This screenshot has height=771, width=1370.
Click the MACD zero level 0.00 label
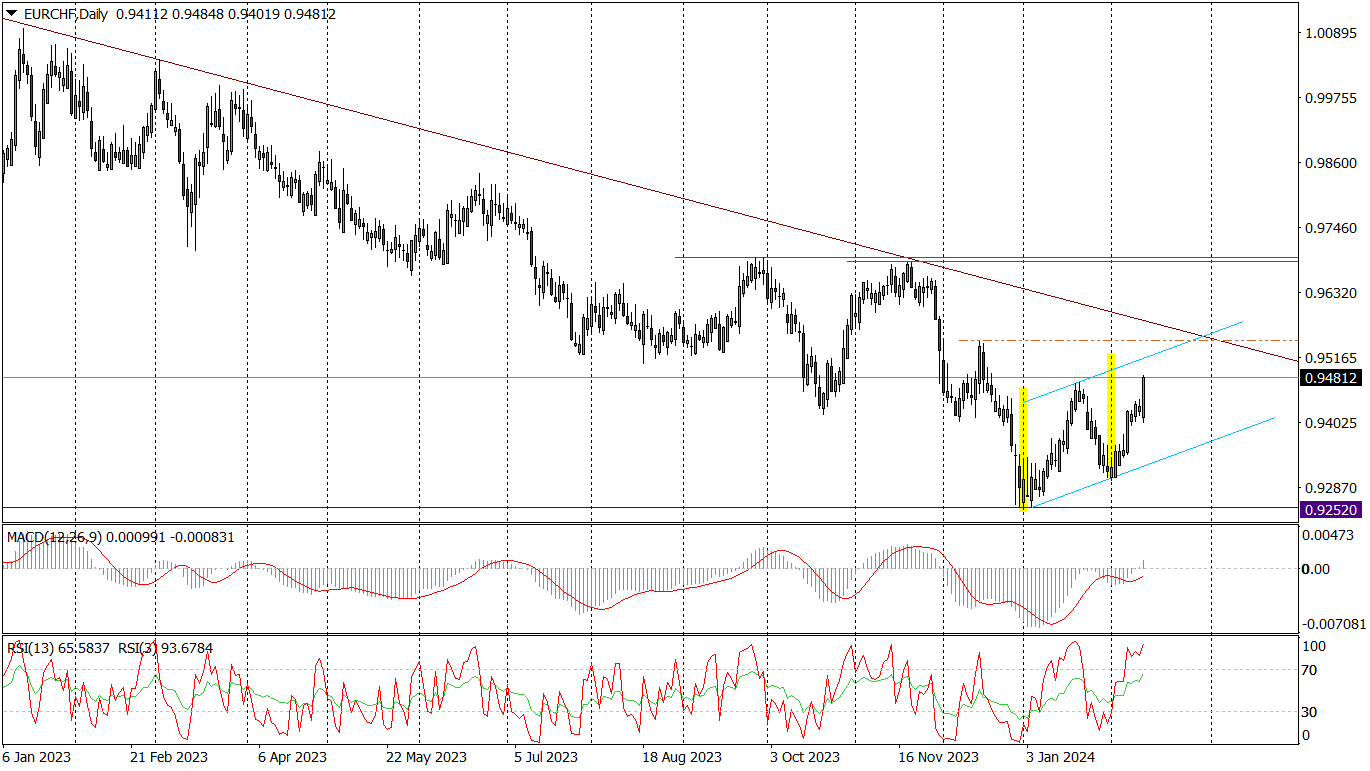click(x=1318, y=569)
